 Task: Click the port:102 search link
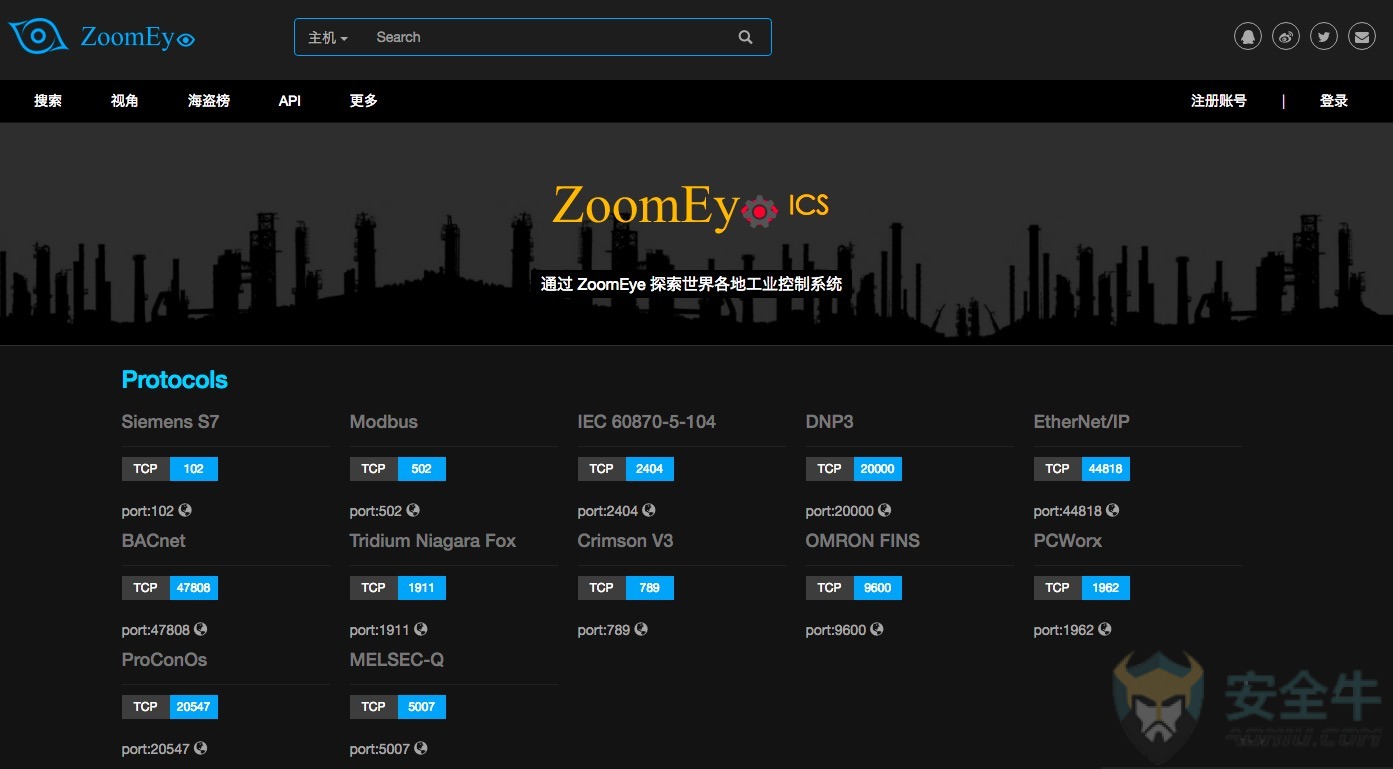(x=148, y=511)
